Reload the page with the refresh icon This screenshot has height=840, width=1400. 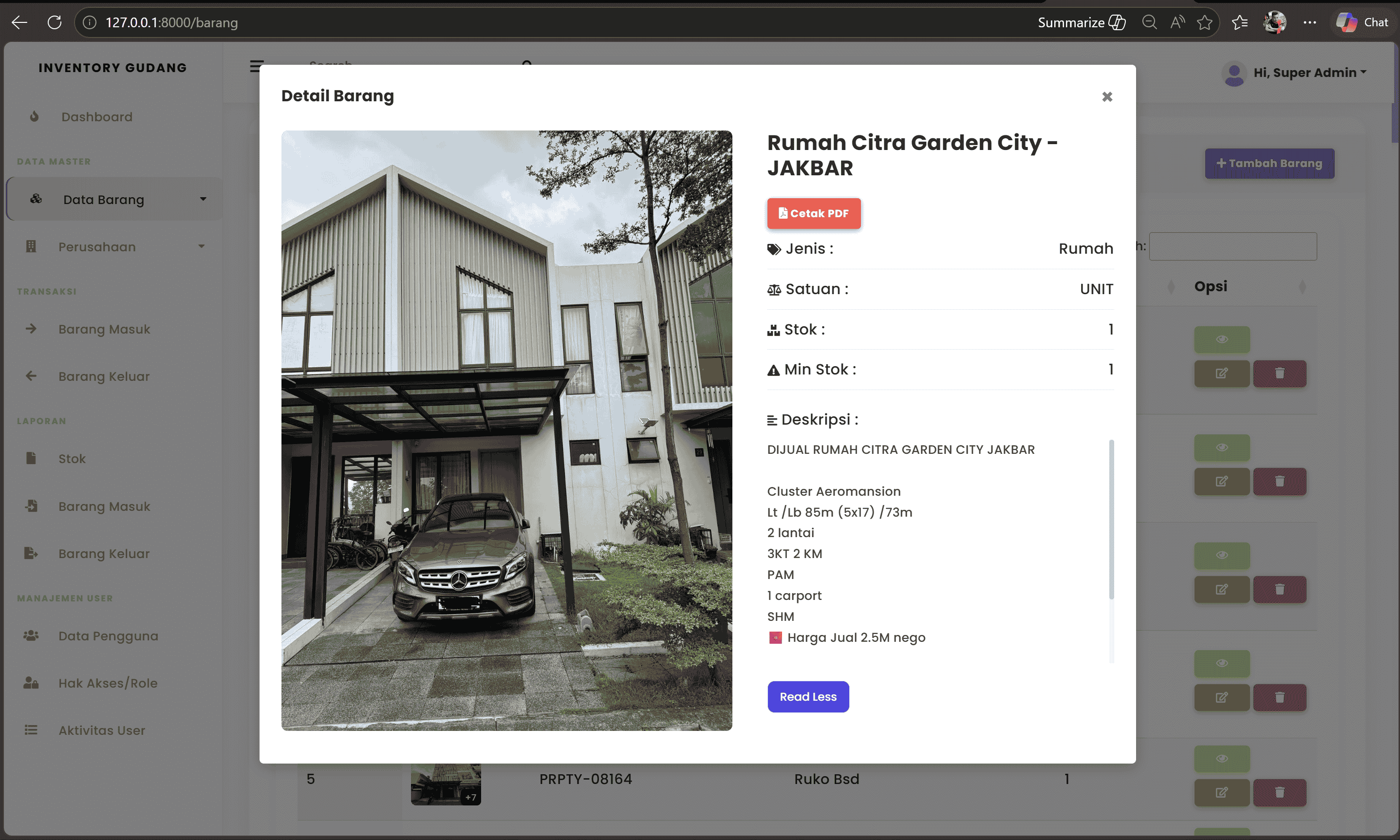55,22
